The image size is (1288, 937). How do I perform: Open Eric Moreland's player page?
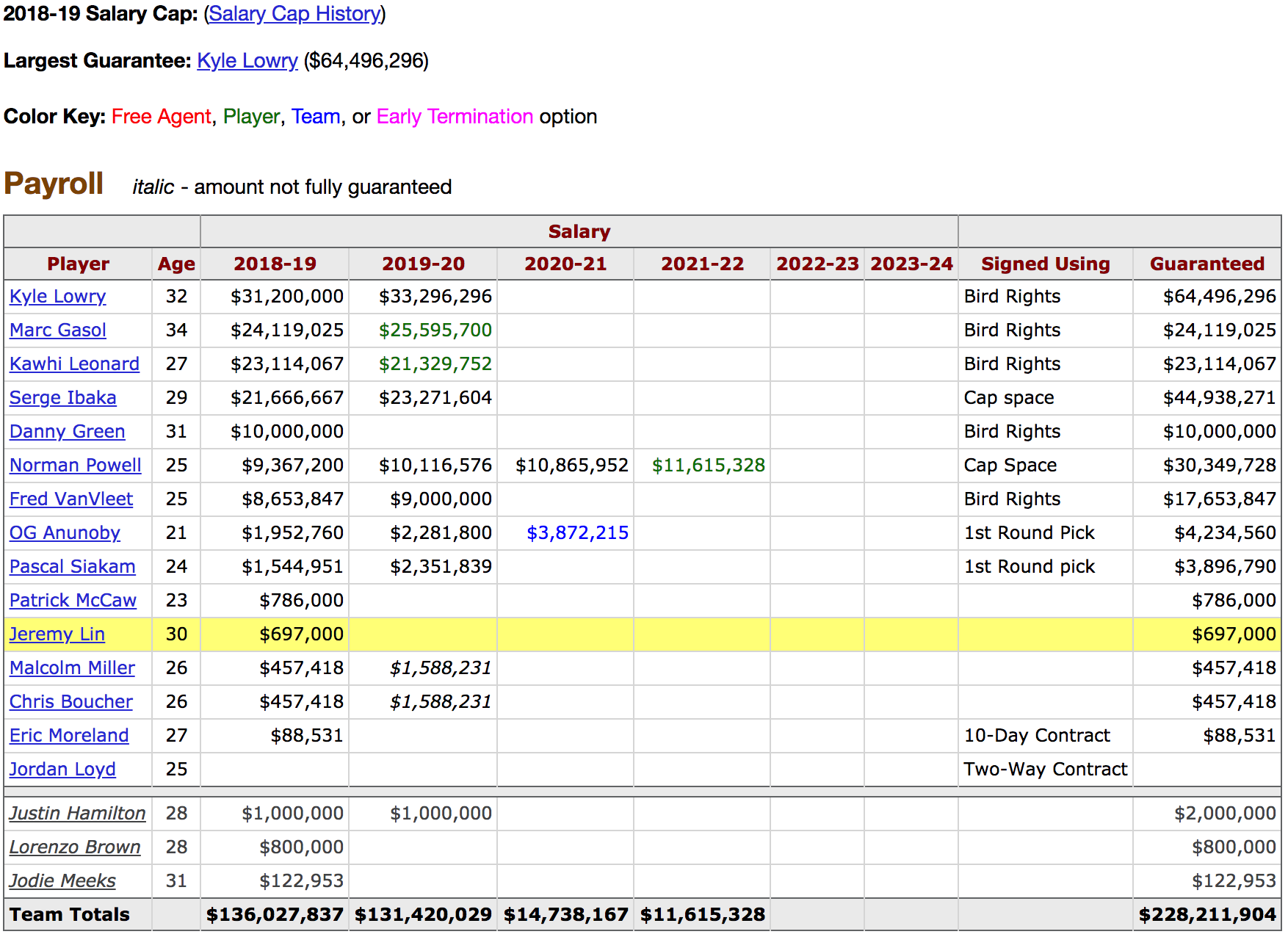click(x=69, y=736)
